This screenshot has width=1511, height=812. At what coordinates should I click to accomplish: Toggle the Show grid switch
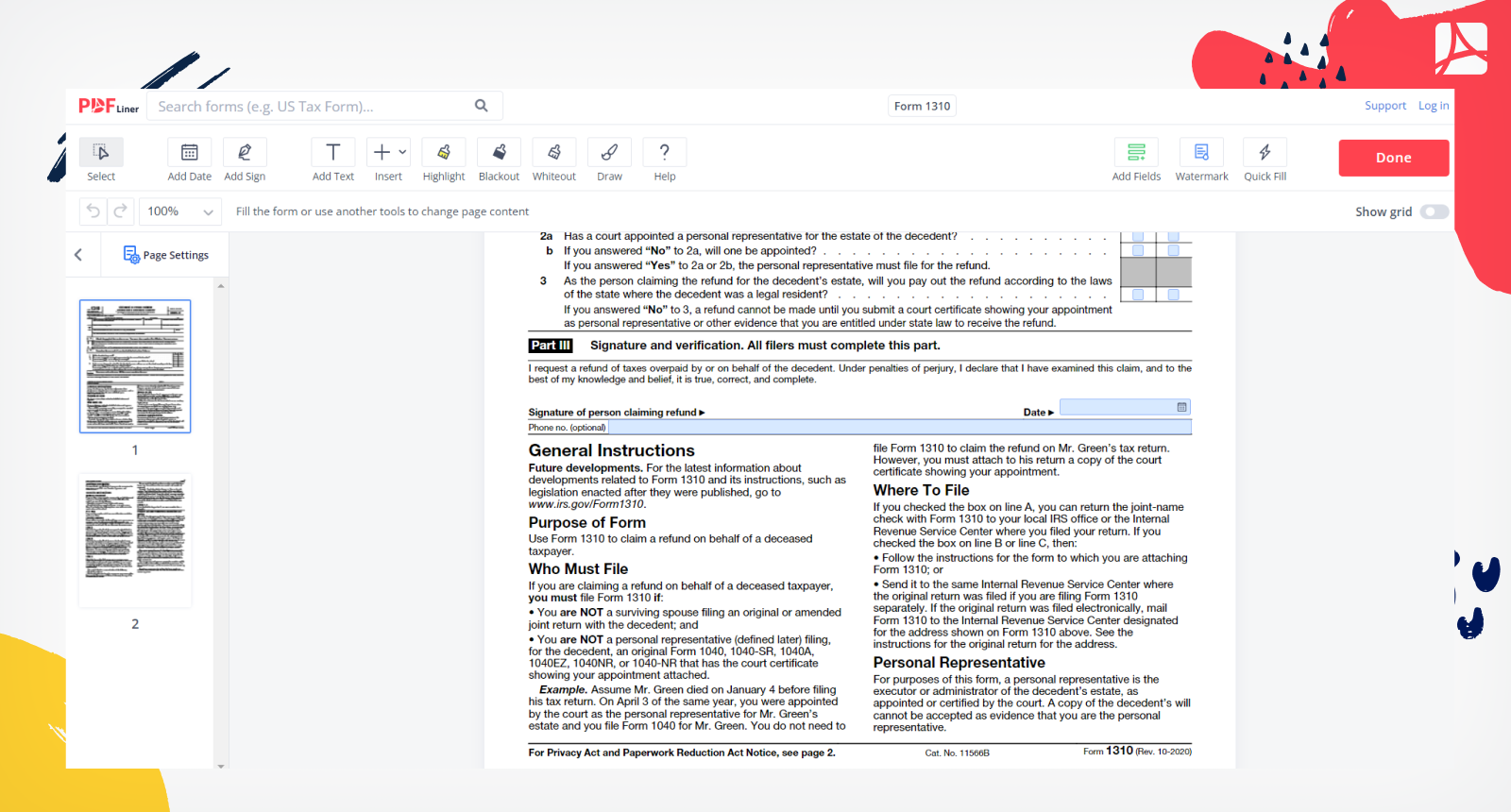click(x=1435, y=211)
